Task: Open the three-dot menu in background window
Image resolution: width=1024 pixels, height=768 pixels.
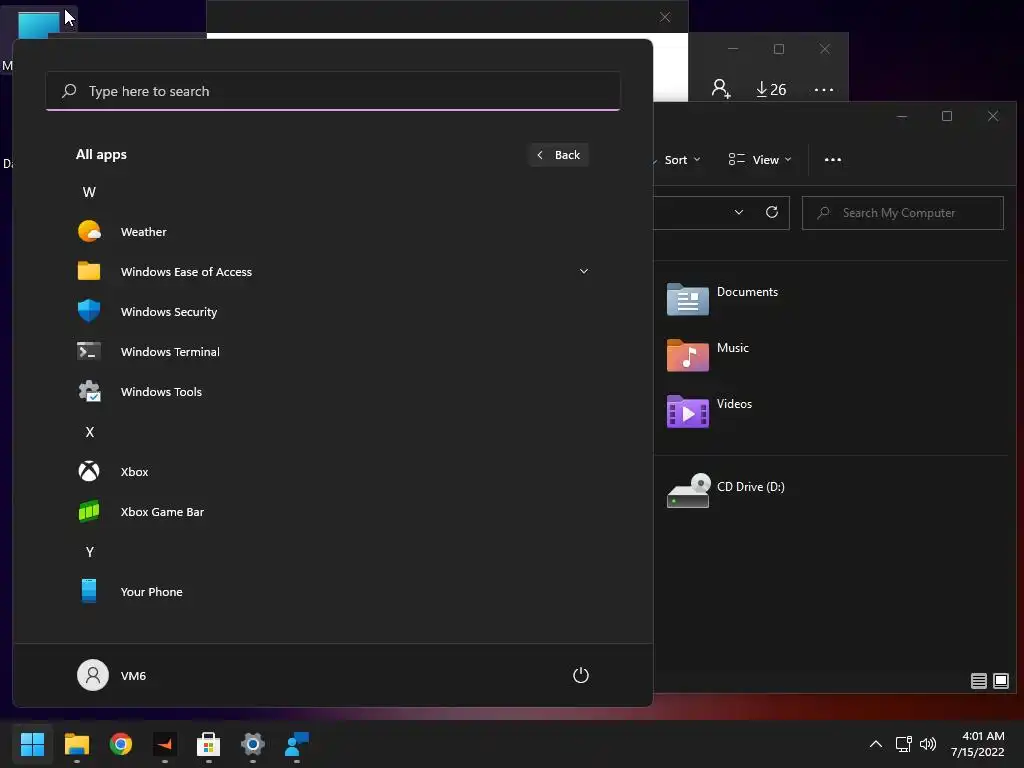Action: click(824, 89)
